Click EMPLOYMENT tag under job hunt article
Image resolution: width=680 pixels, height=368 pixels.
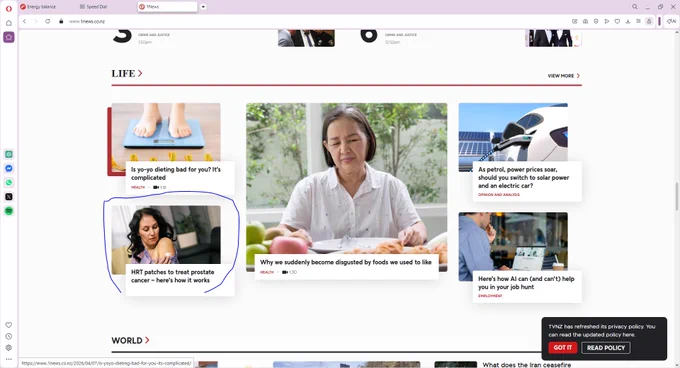[x=490, y=296]
